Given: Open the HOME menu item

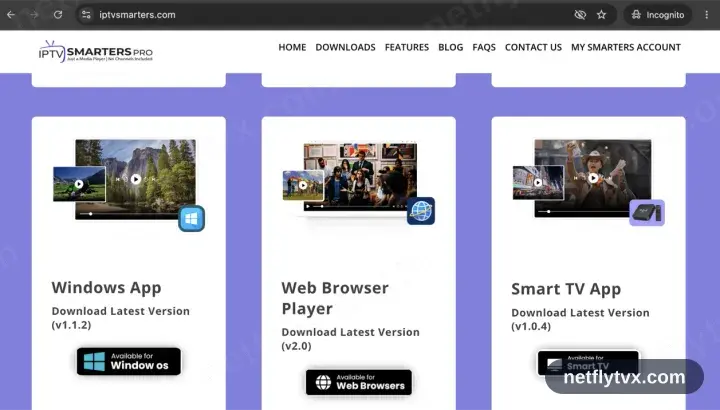Looking at the screenshot, I should coord(292,47).
